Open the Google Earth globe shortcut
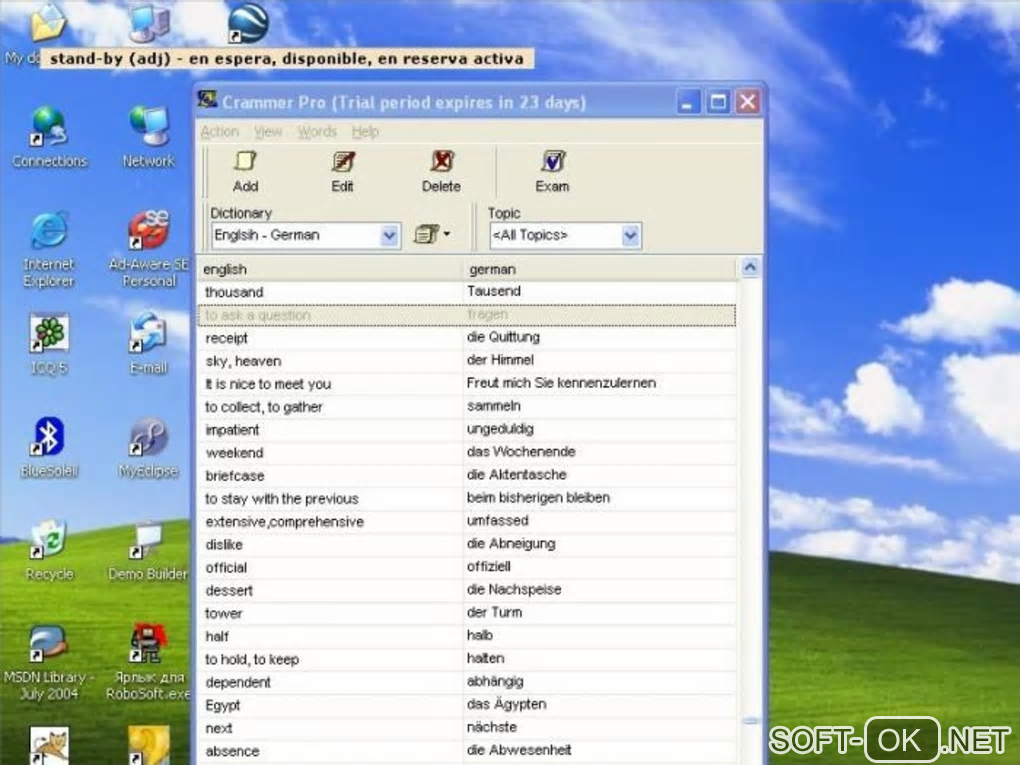 [248, 23]
